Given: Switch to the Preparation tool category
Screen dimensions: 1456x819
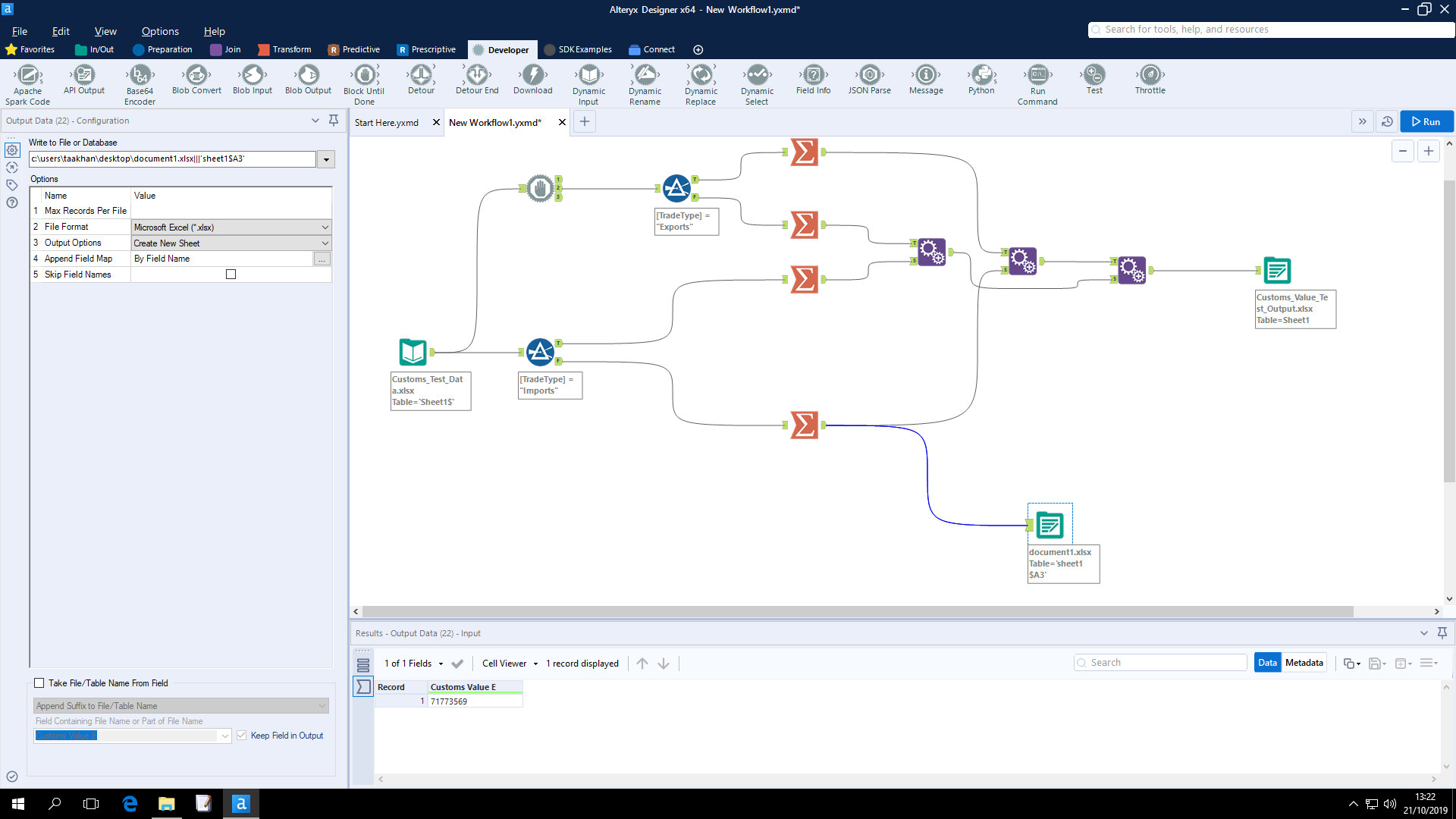Looking at the screenshot, I should pos(162,49).
